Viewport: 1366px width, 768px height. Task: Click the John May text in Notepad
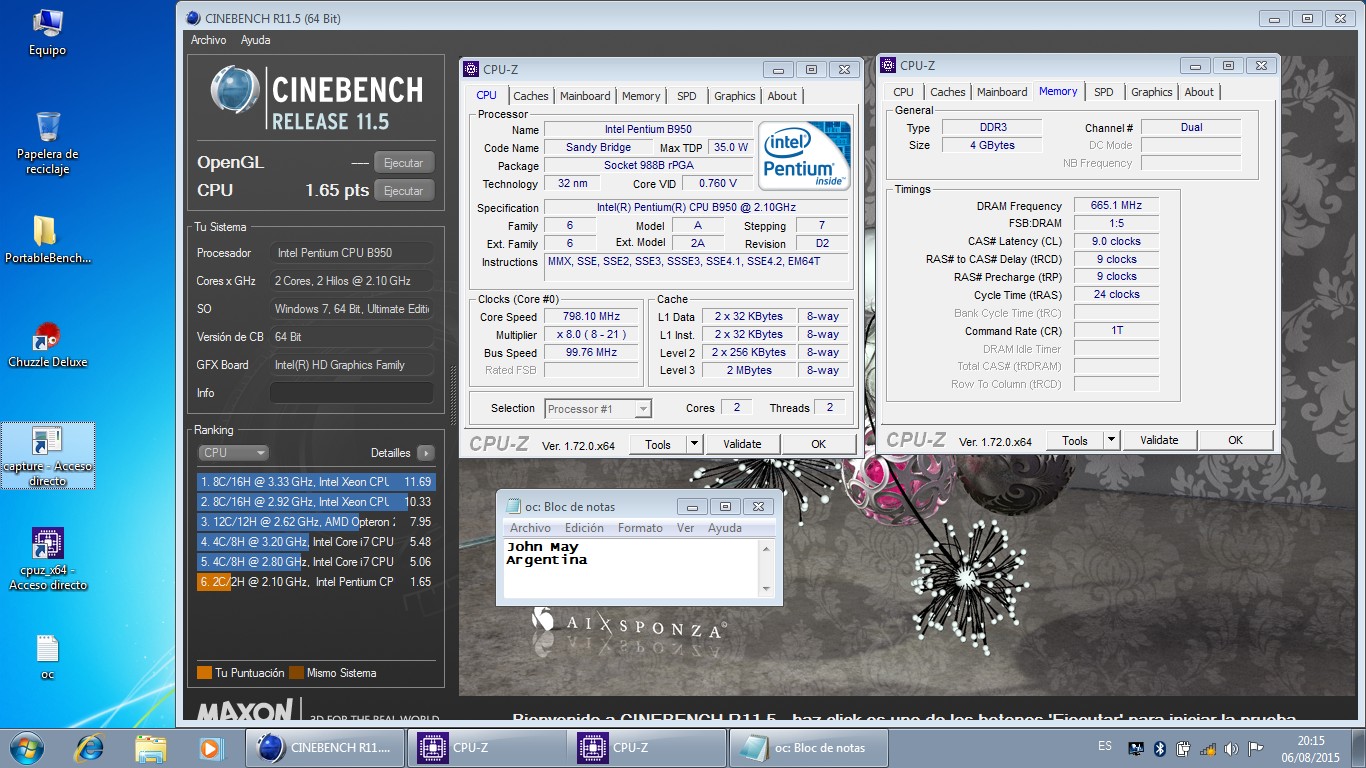point(542,547)
